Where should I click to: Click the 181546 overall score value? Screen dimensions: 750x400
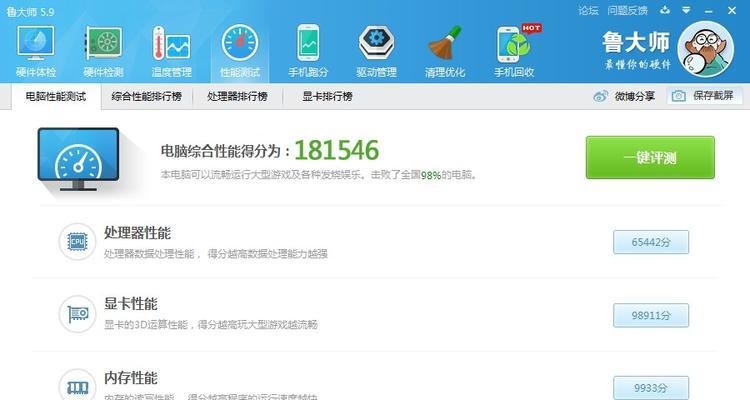pos(336,150)
